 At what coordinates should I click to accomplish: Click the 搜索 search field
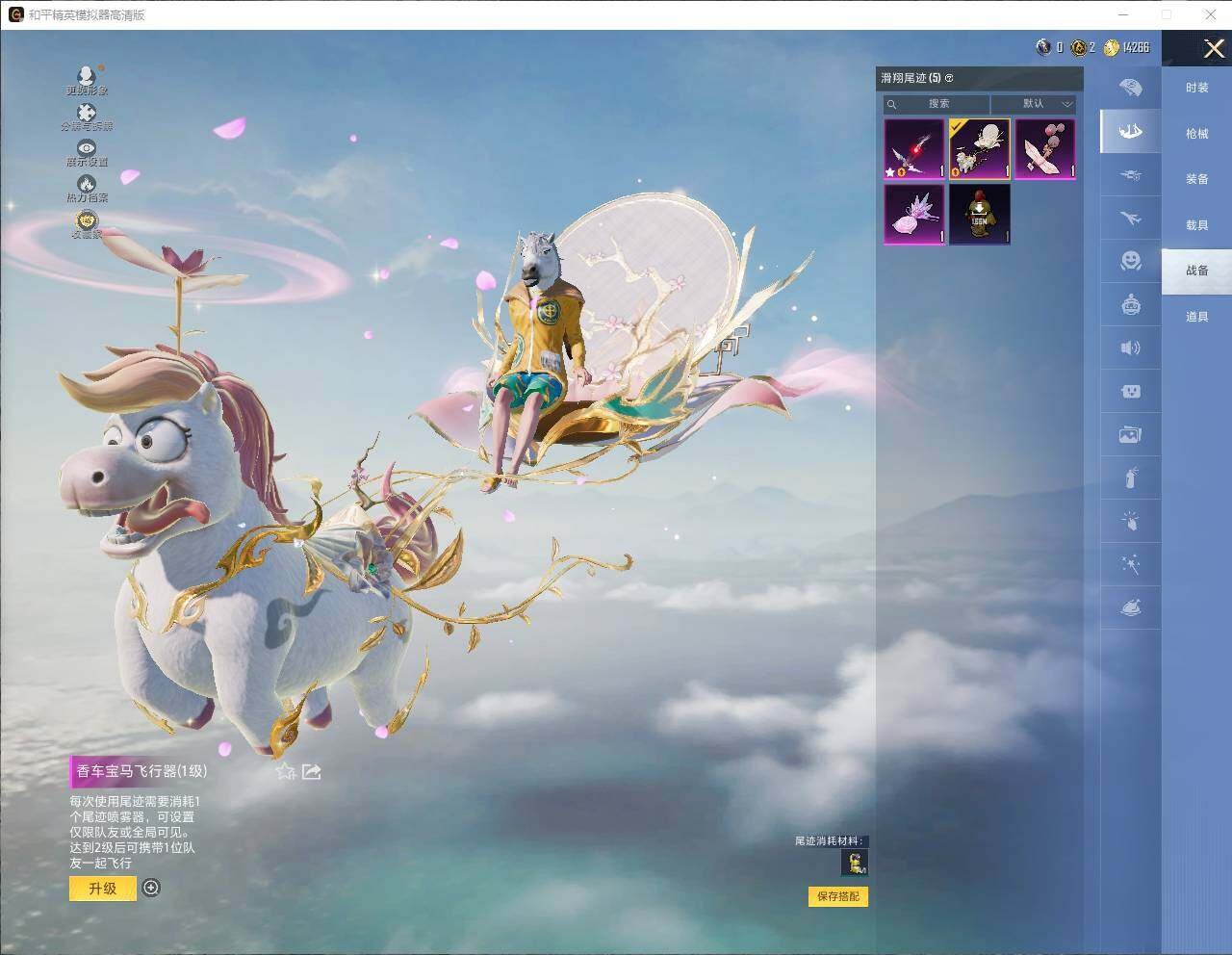937,104
